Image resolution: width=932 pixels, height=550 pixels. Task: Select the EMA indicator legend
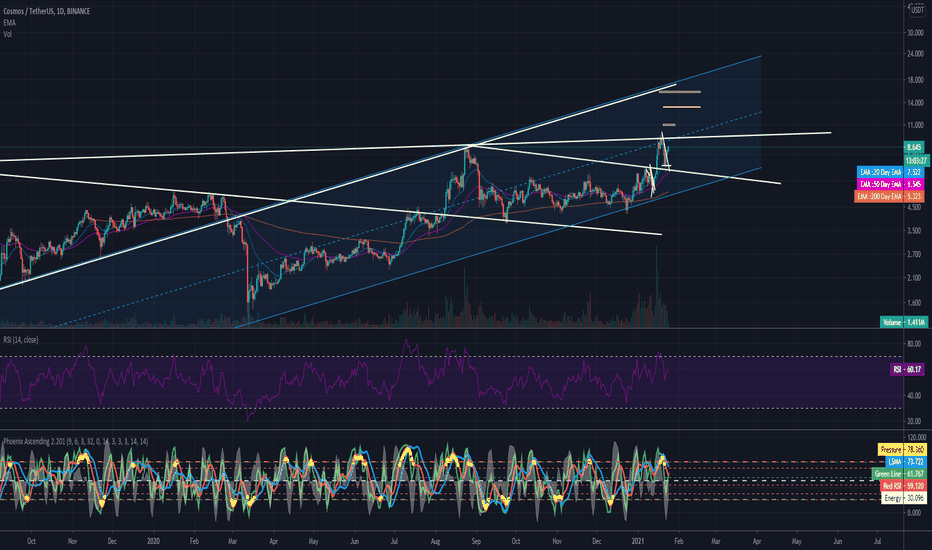pyautogui.click(x=10, y=23)
